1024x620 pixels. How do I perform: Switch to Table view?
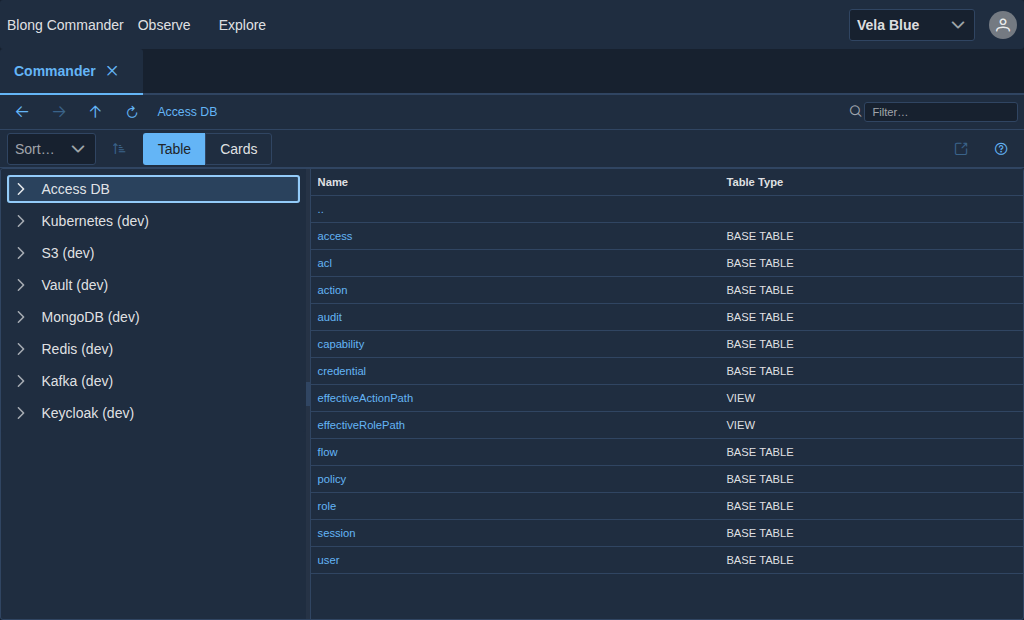click(174, 149)
